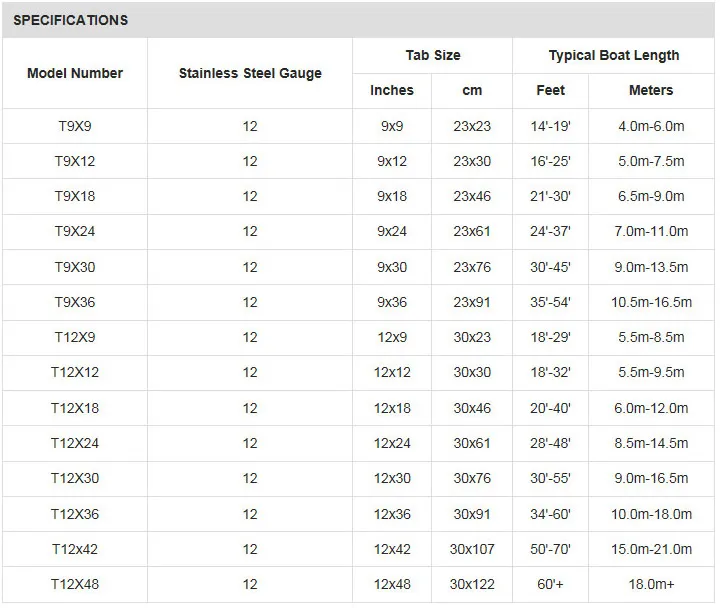Click the Typical Boat Length header
The width and height of the screenshot is (720, 608).
click(613, 55)
